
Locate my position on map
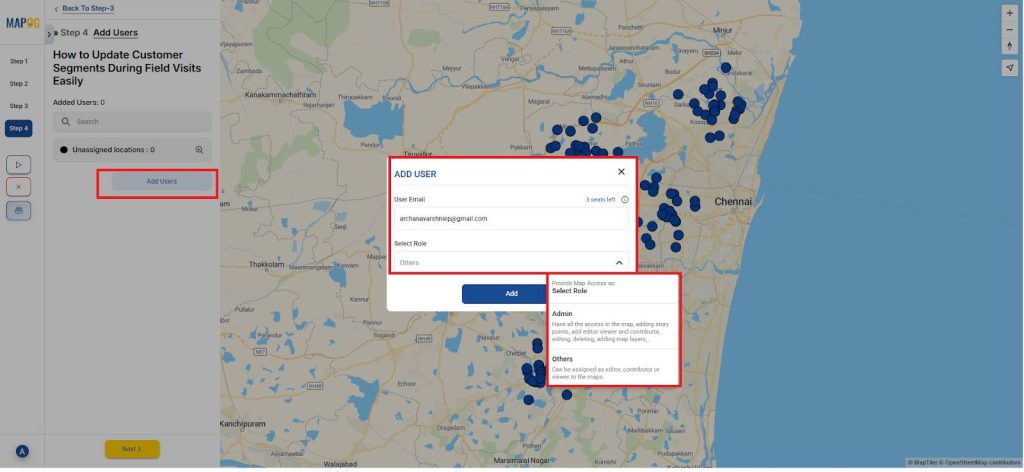(x=1009, y=67)
